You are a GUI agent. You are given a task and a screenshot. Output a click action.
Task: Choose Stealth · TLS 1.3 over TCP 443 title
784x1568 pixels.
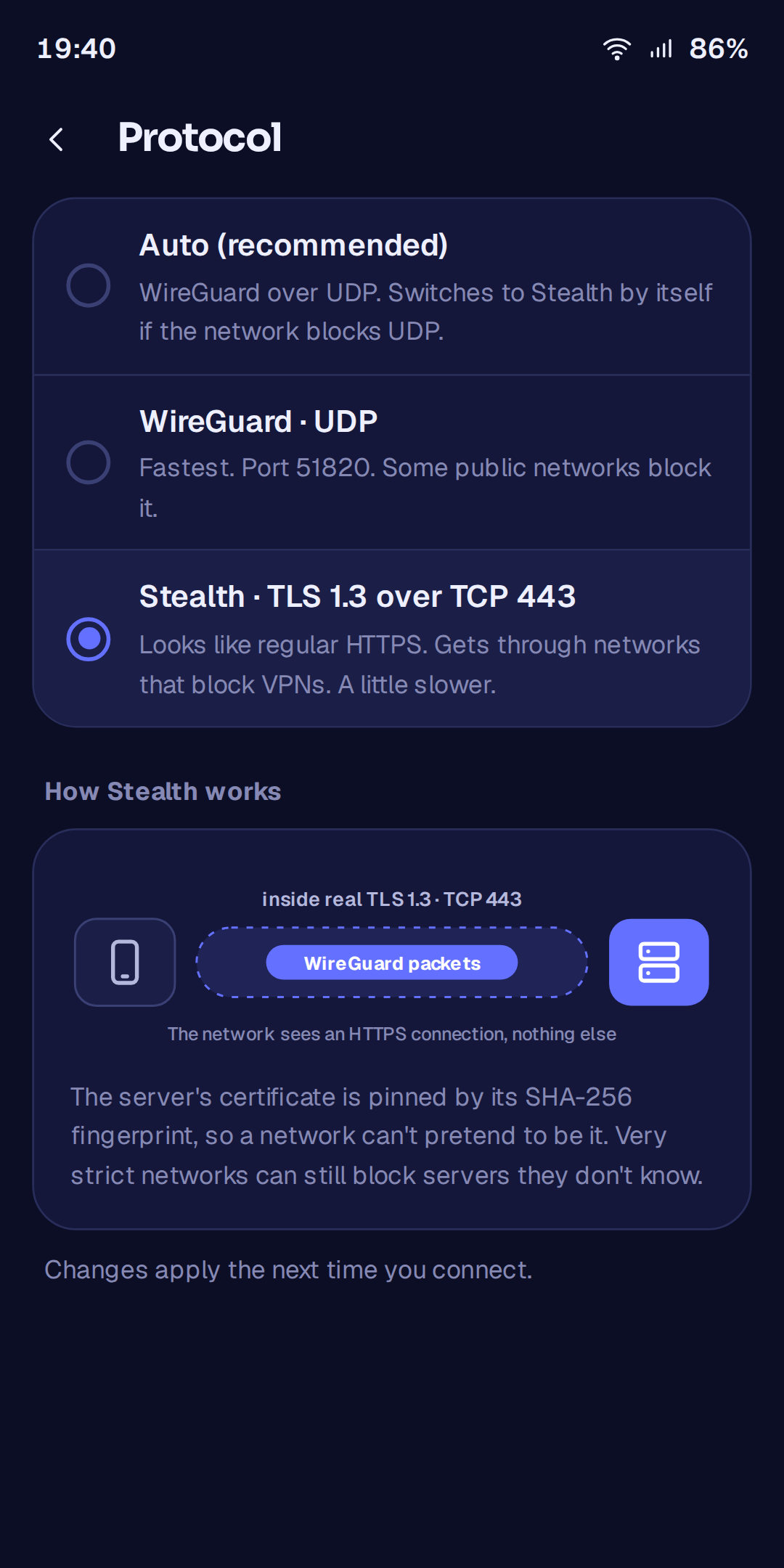(357, 597)
